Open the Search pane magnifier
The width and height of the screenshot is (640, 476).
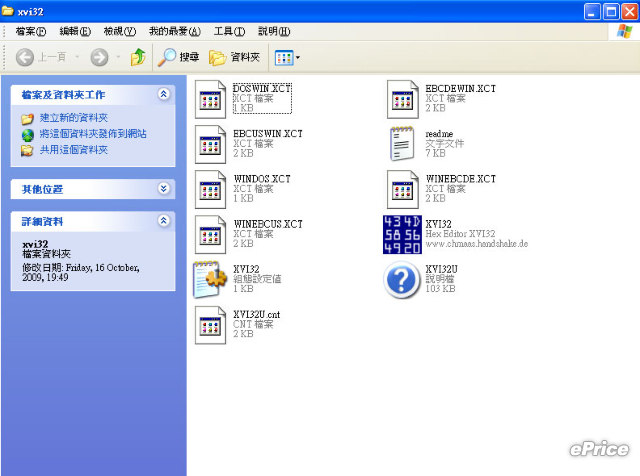click(167, 57)
